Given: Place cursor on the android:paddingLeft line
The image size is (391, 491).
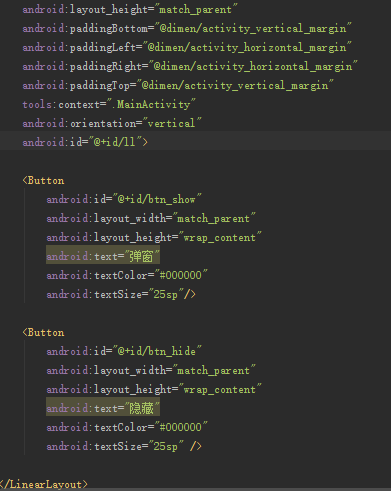Looking at the screenshot, I should point(187,47).
